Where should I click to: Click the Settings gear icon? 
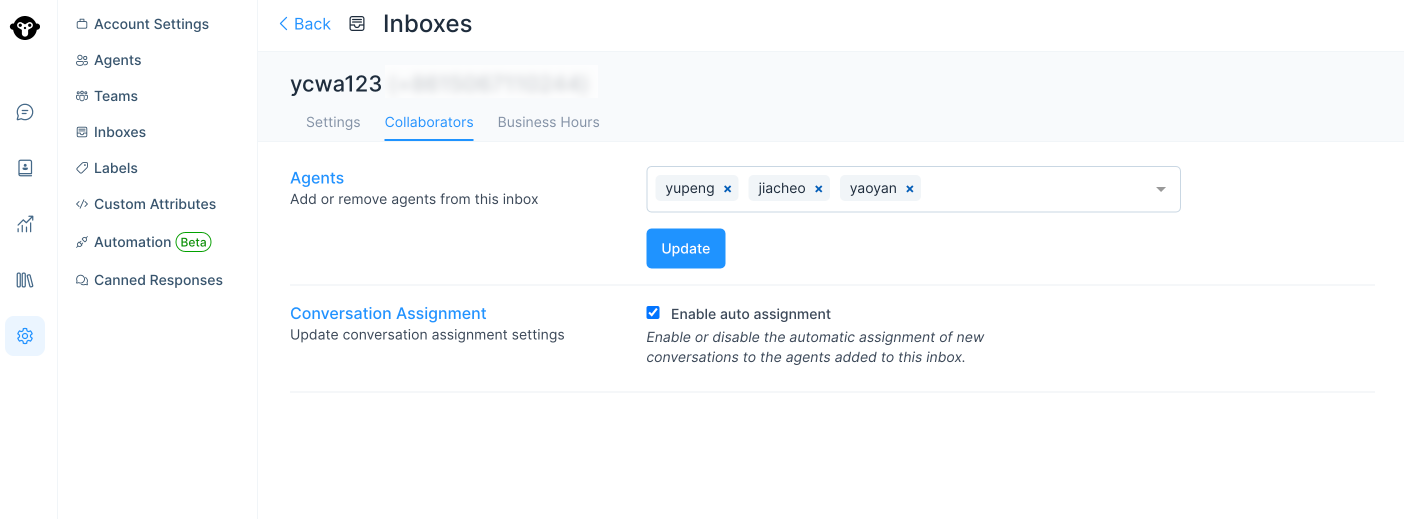click(x=25, y=336)
